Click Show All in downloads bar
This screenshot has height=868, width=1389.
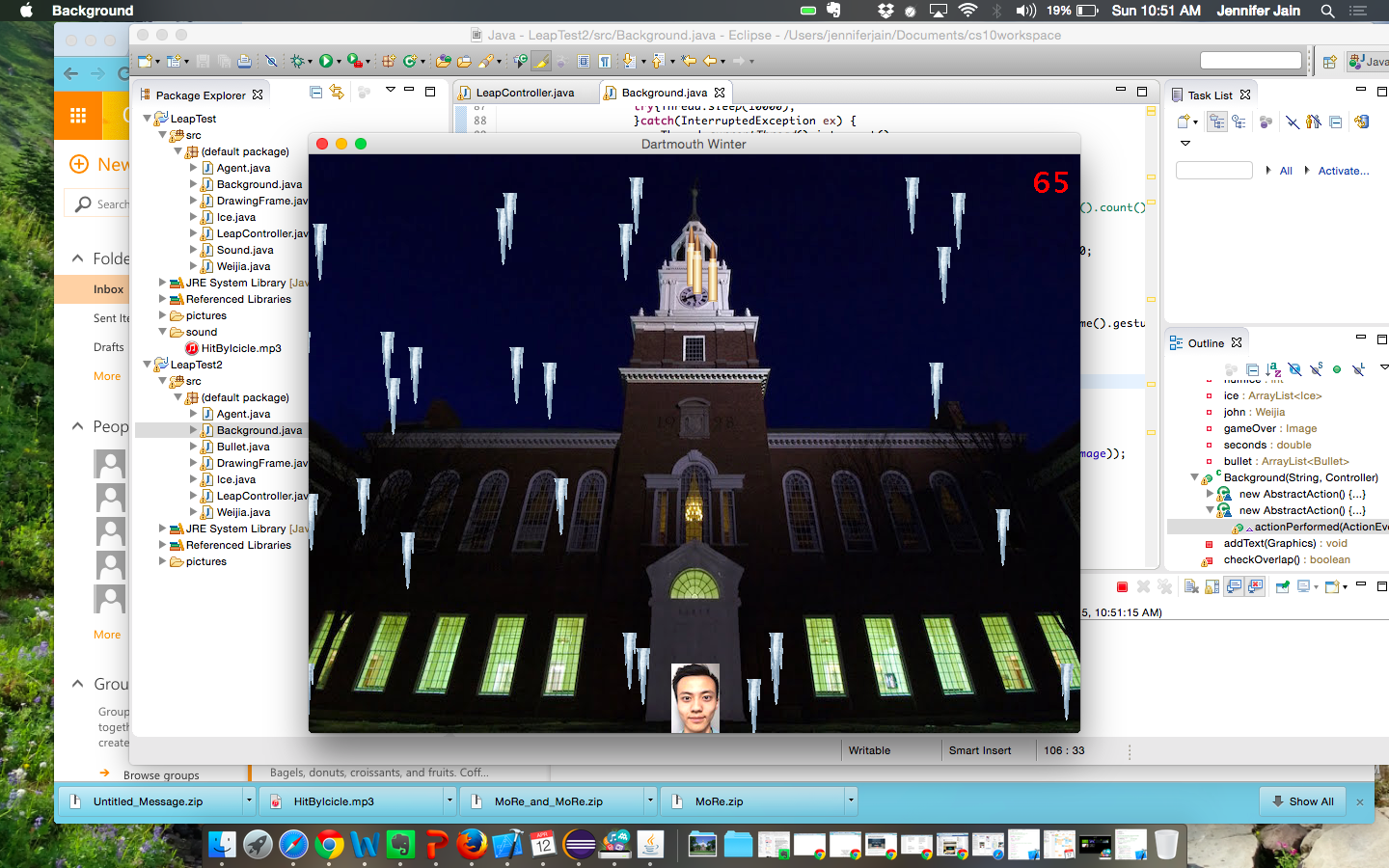tap(1302, 801)
